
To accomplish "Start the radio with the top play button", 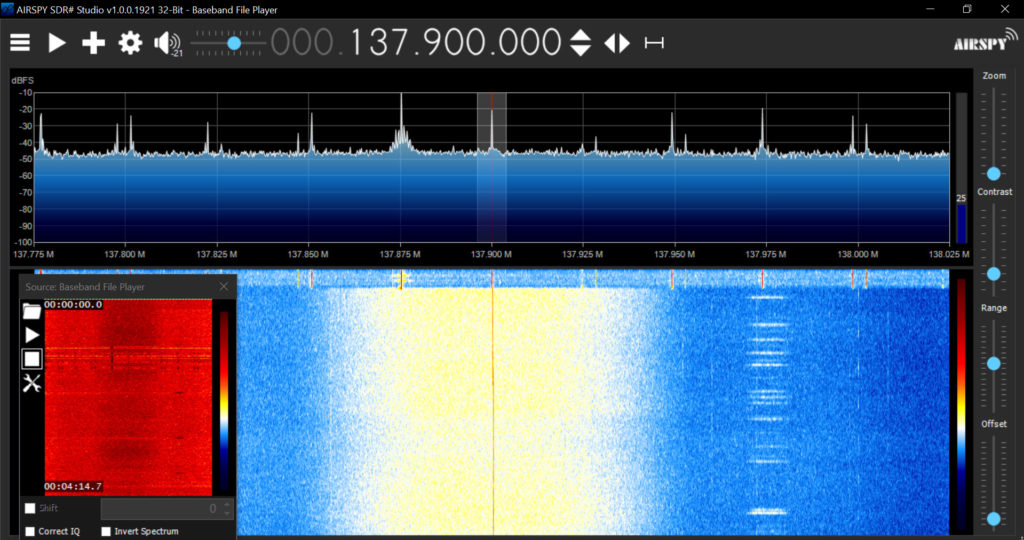I will 57,43.
